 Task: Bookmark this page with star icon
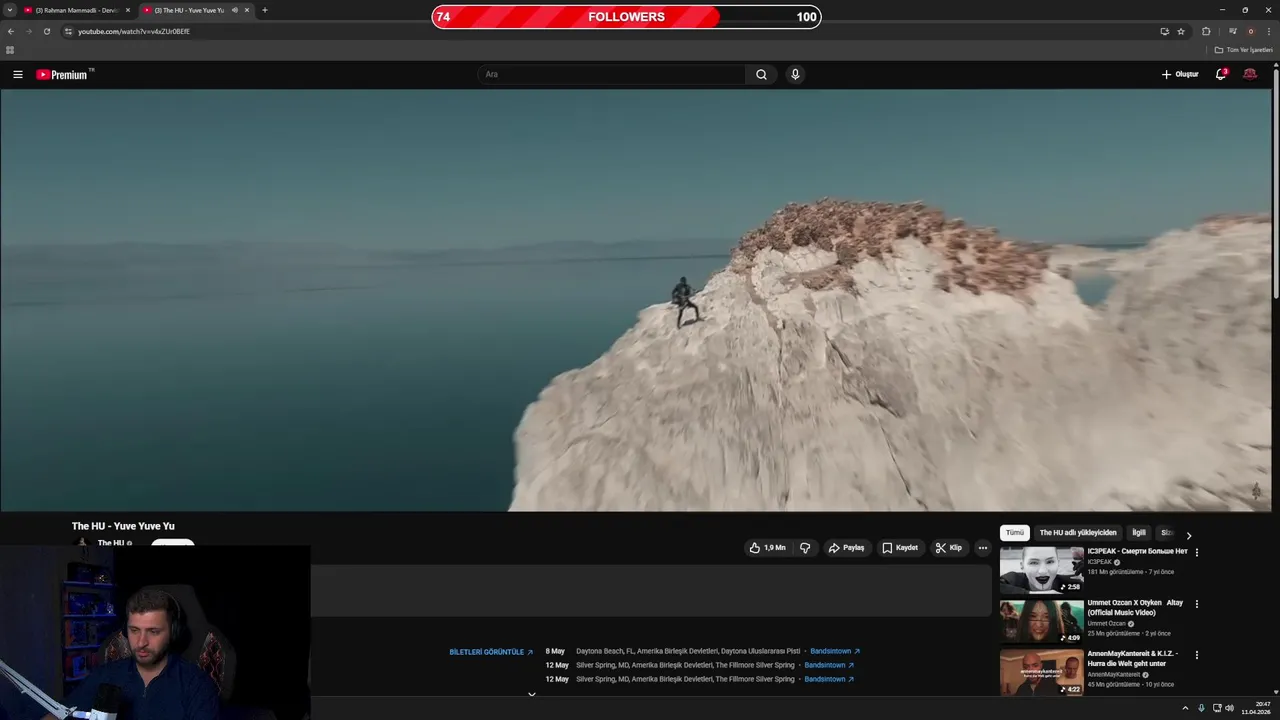click(x=1181, y=31)
